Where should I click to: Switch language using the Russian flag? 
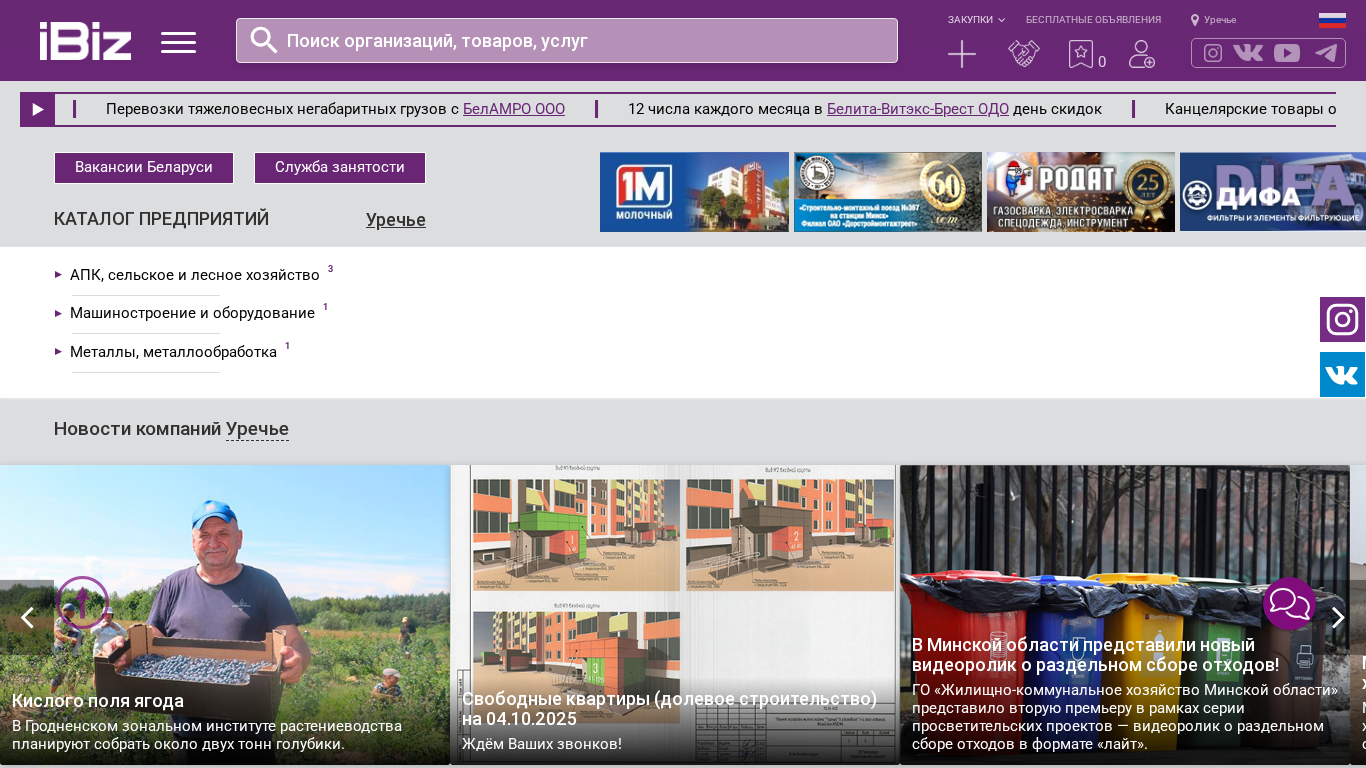(x=1332, y=20)
